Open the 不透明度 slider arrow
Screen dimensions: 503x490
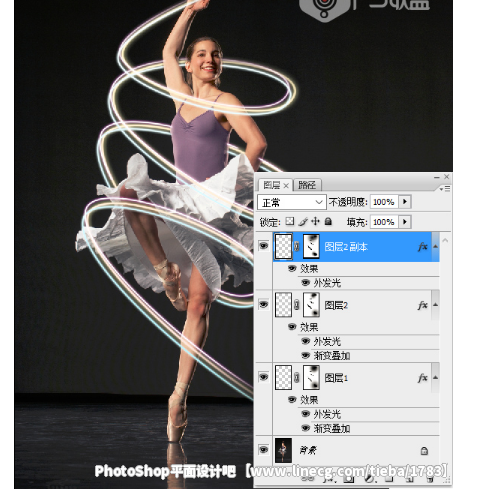pos(405,202)
